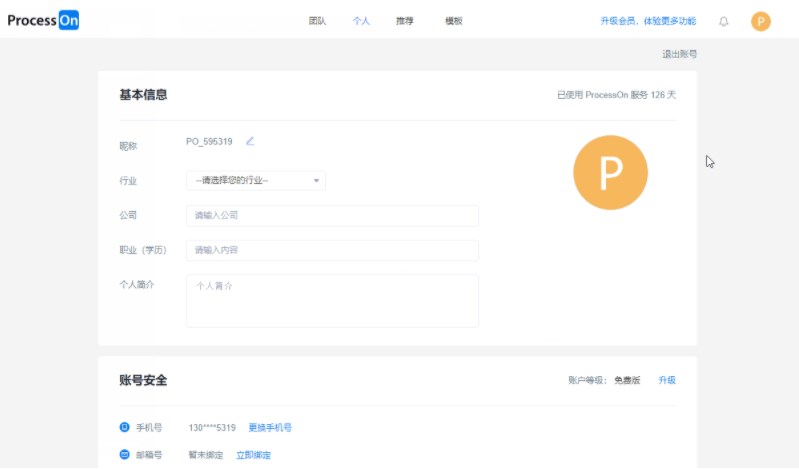
Task: Click the 基本信息 section heading
Action: click(x=143, y=95)
